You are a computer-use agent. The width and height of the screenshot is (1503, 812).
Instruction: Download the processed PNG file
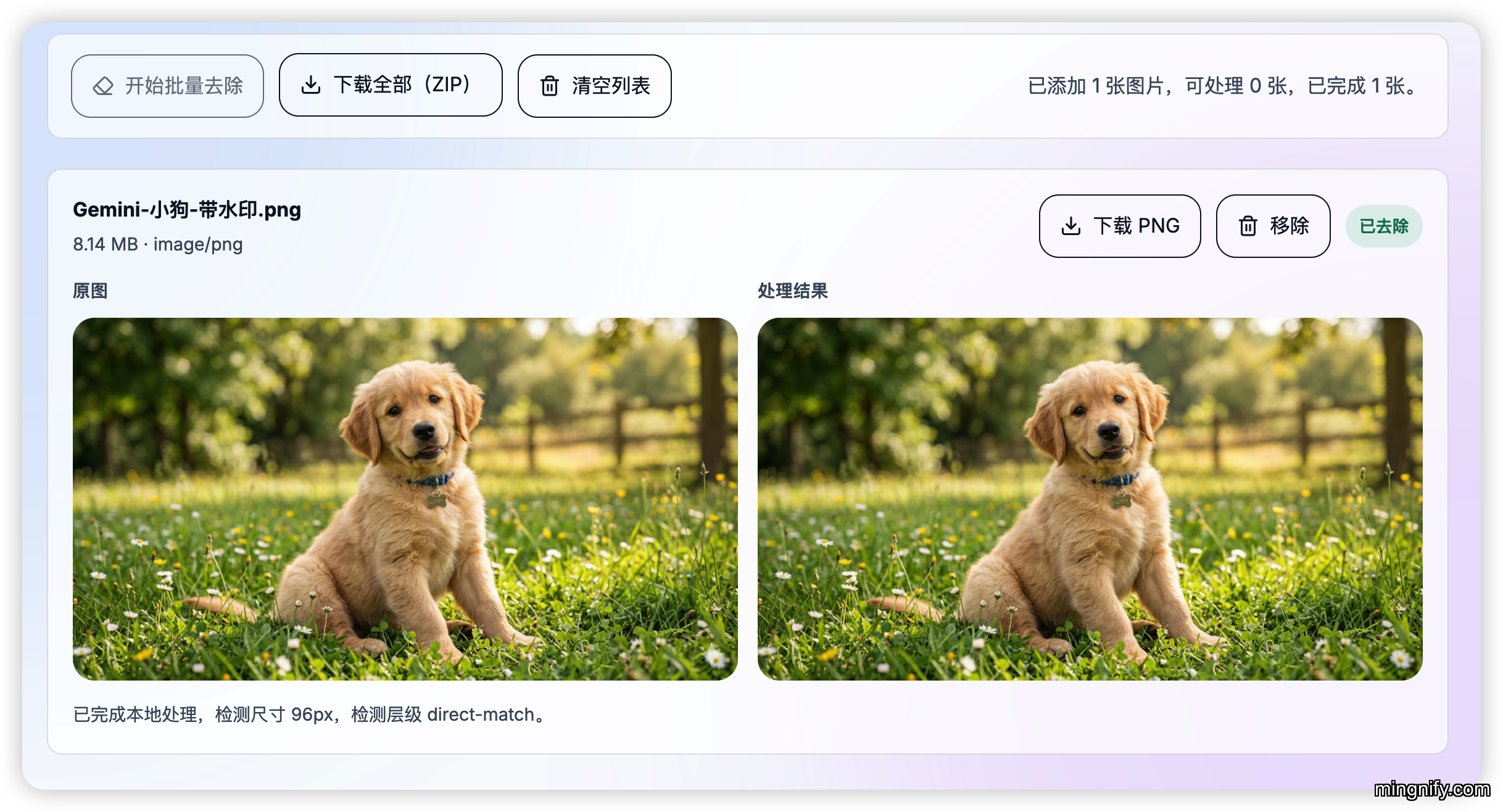(1119, 226)
